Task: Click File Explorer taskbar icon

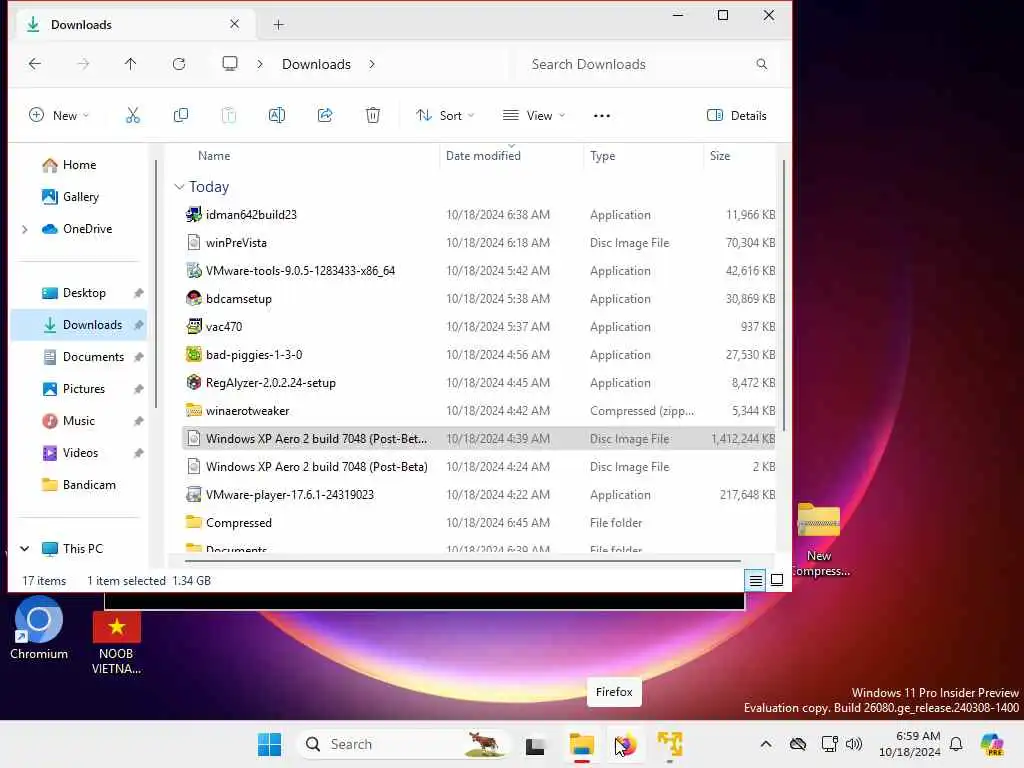Action: pyautogui.click(x=581, y=744)
